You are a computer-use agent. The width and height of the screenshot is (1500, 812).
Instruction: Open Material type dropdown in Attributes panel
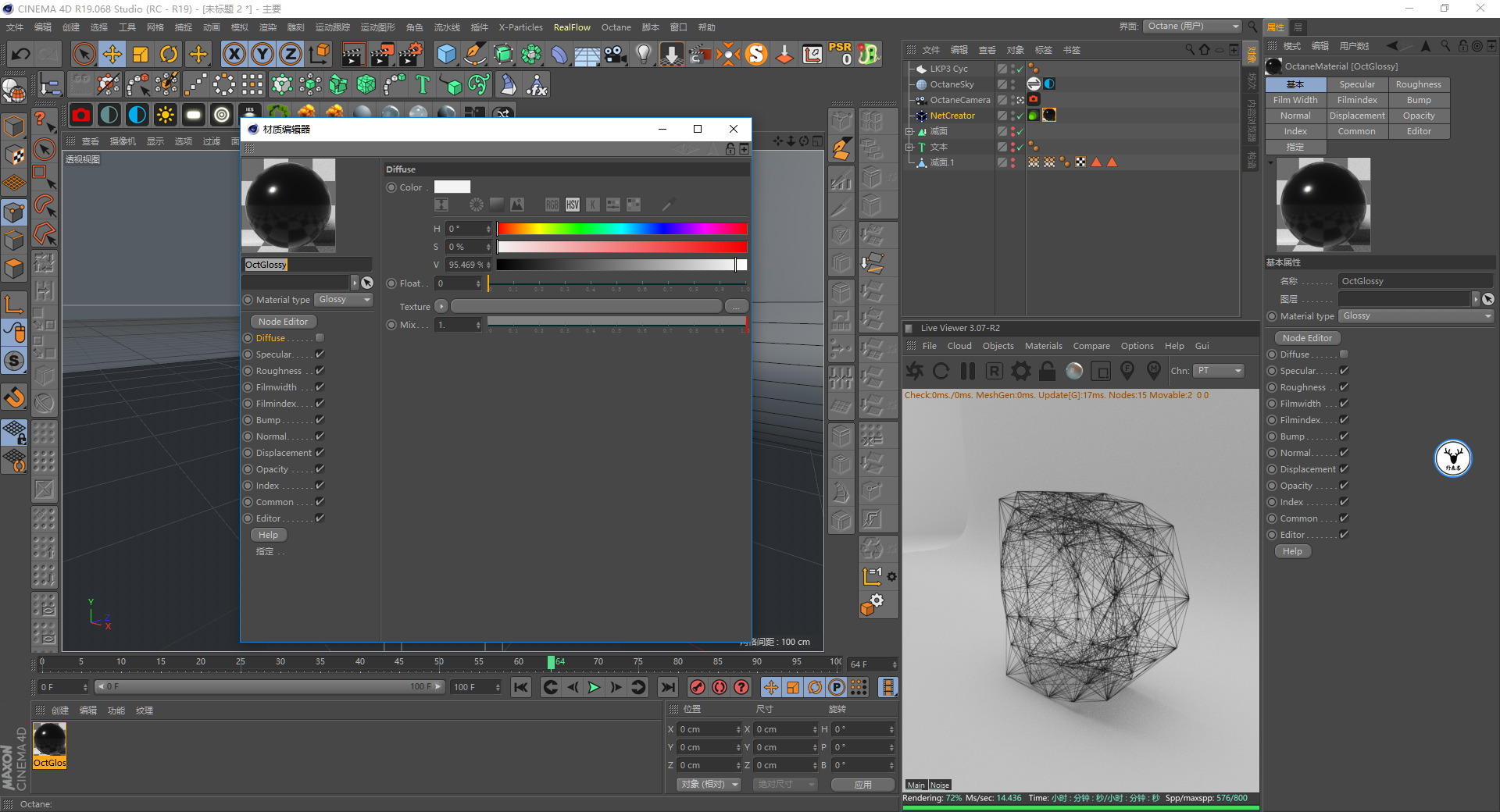[1416, 316]
